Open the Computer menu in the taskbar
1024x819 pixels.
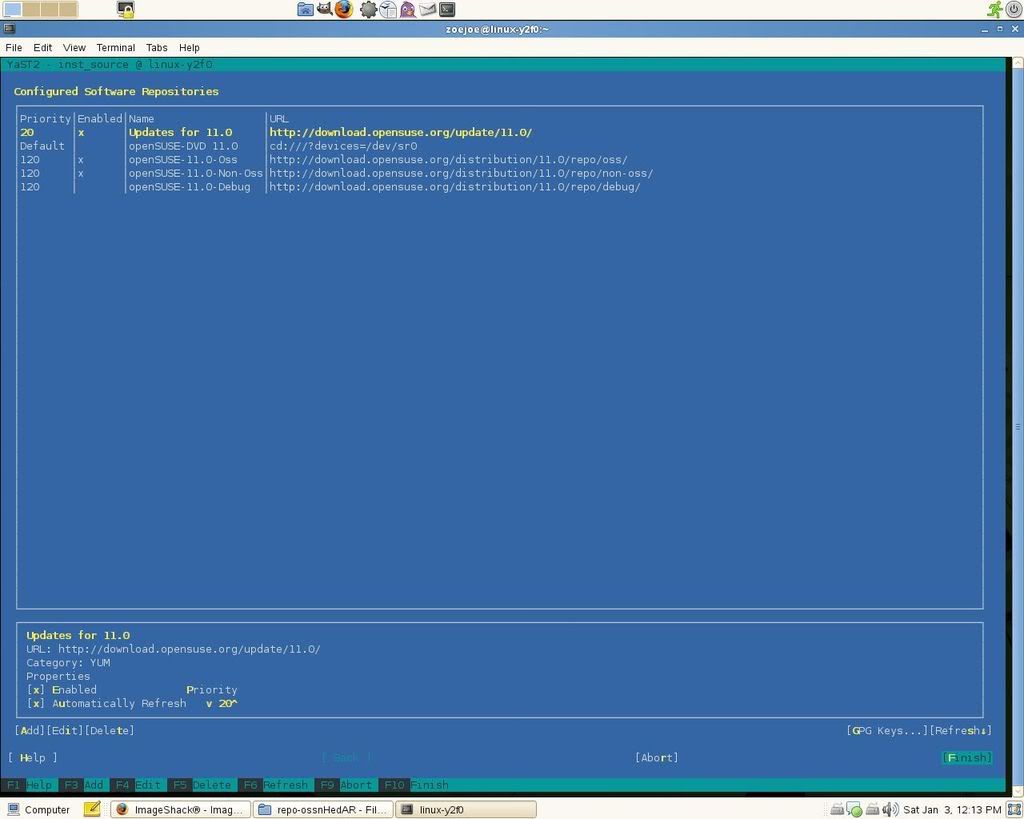click(x=38, y=810)
